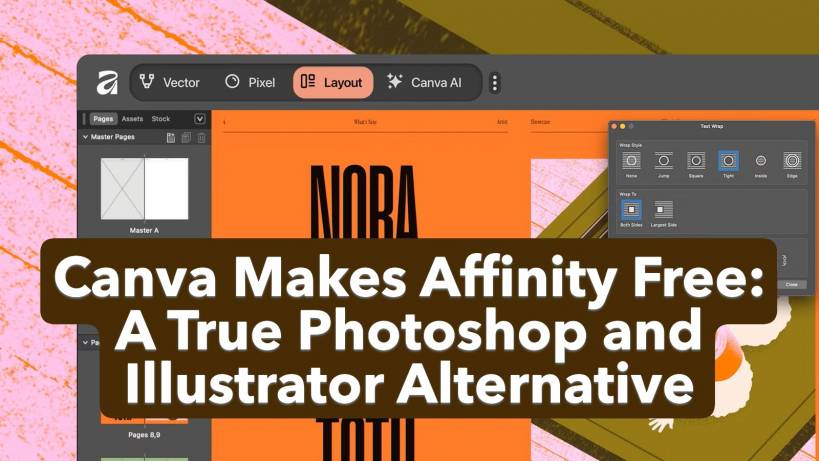Switch to the Stock tab

(x=161, y=118)
